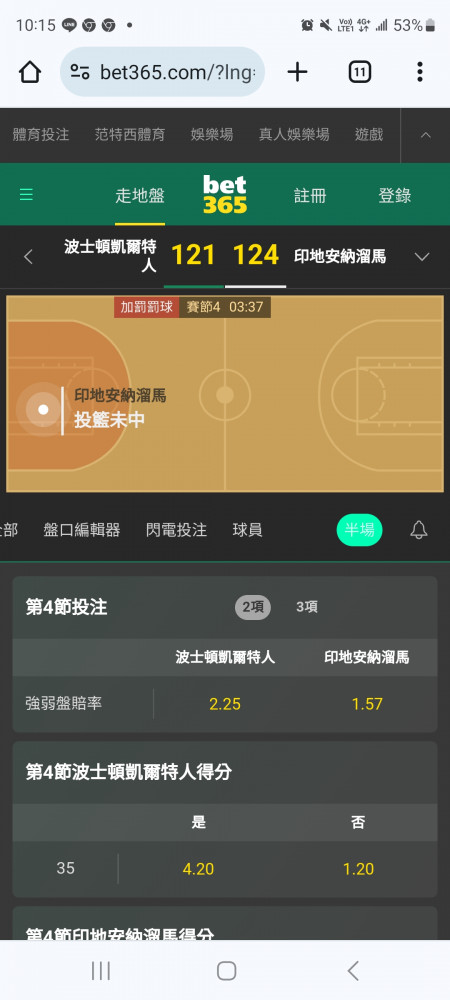Open the 娛樂場 tab
Image resolution: width=450 pixels, height=1000 pixels.
point(212,135)
